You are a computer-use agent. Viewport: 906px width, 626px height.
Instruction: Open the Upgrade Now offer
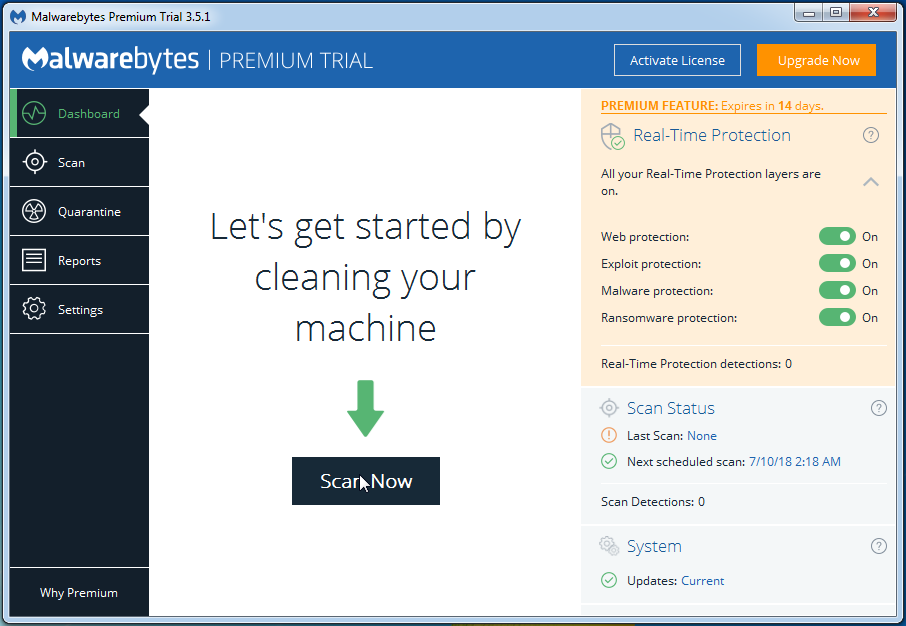(x=816, y=60)
